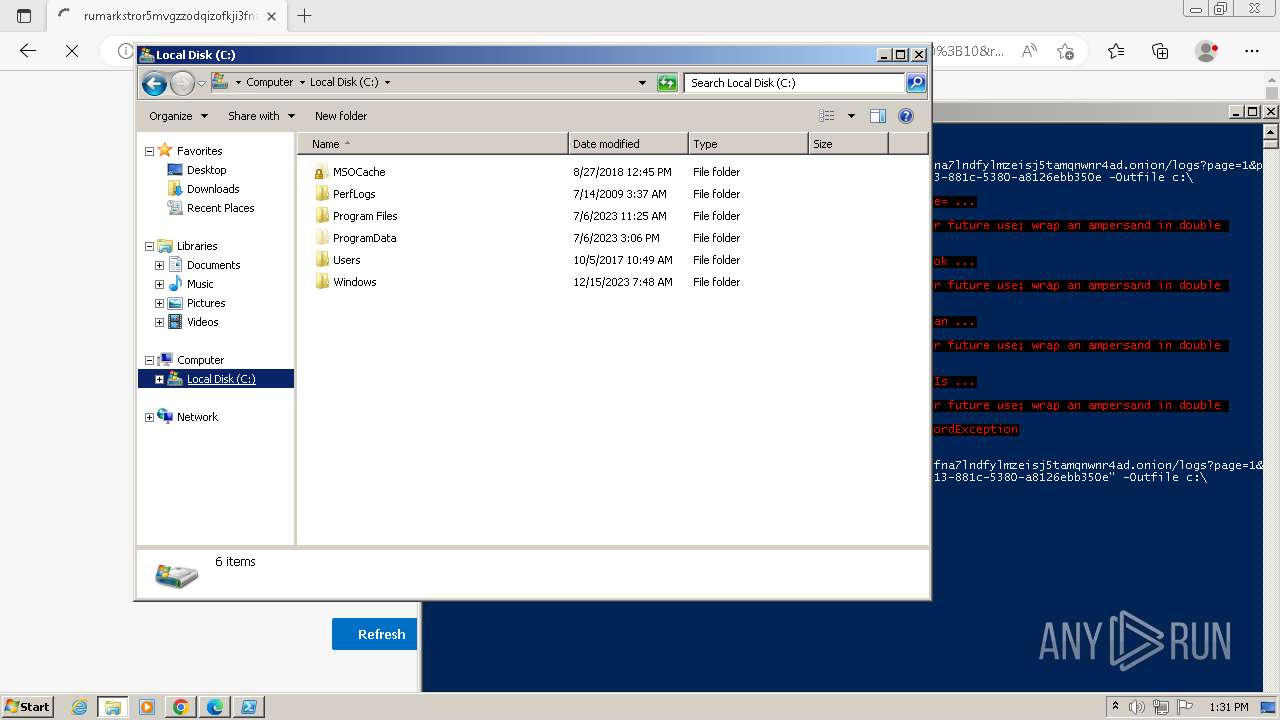
Task: Open the Edge Collections icon
Action: click(1160, 51)
